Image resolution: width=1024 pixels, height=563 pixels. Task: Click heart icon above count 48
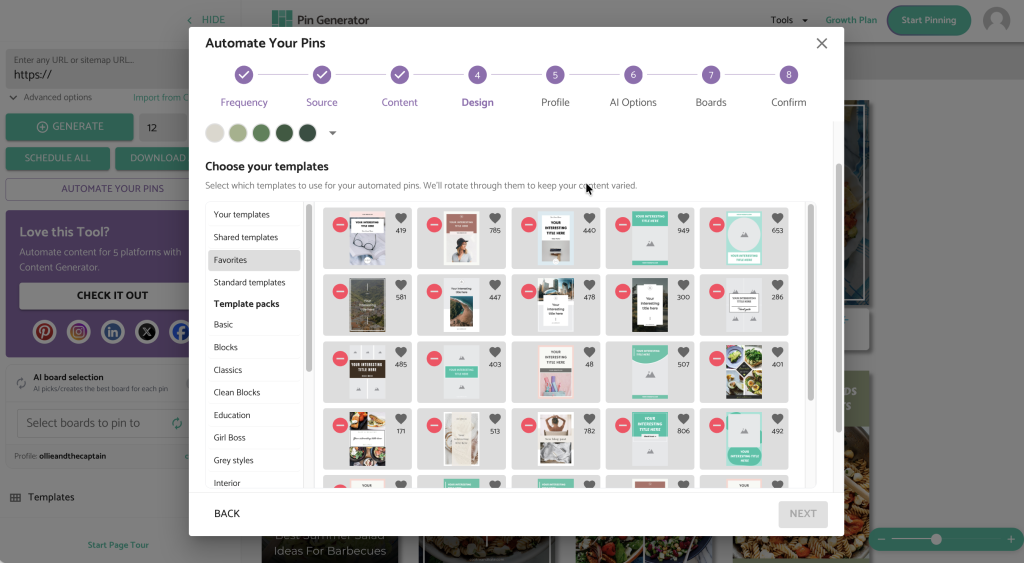pyautogui.click(x=589, y=352)
